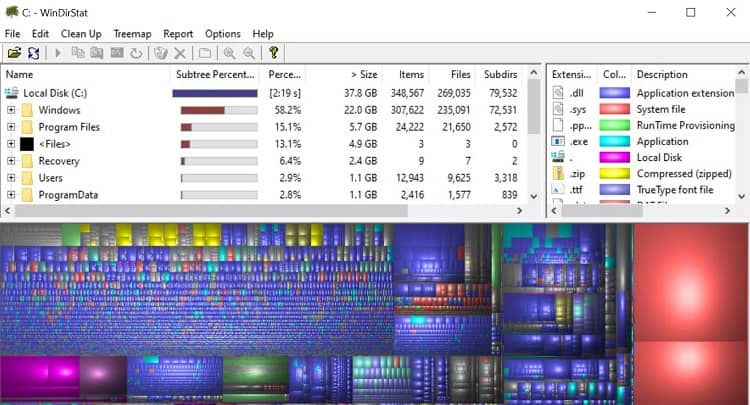Sort by the Subdirs column header
Image resolution: width=750 pixels, height=405 pixels.
click(x=500, y=75)
